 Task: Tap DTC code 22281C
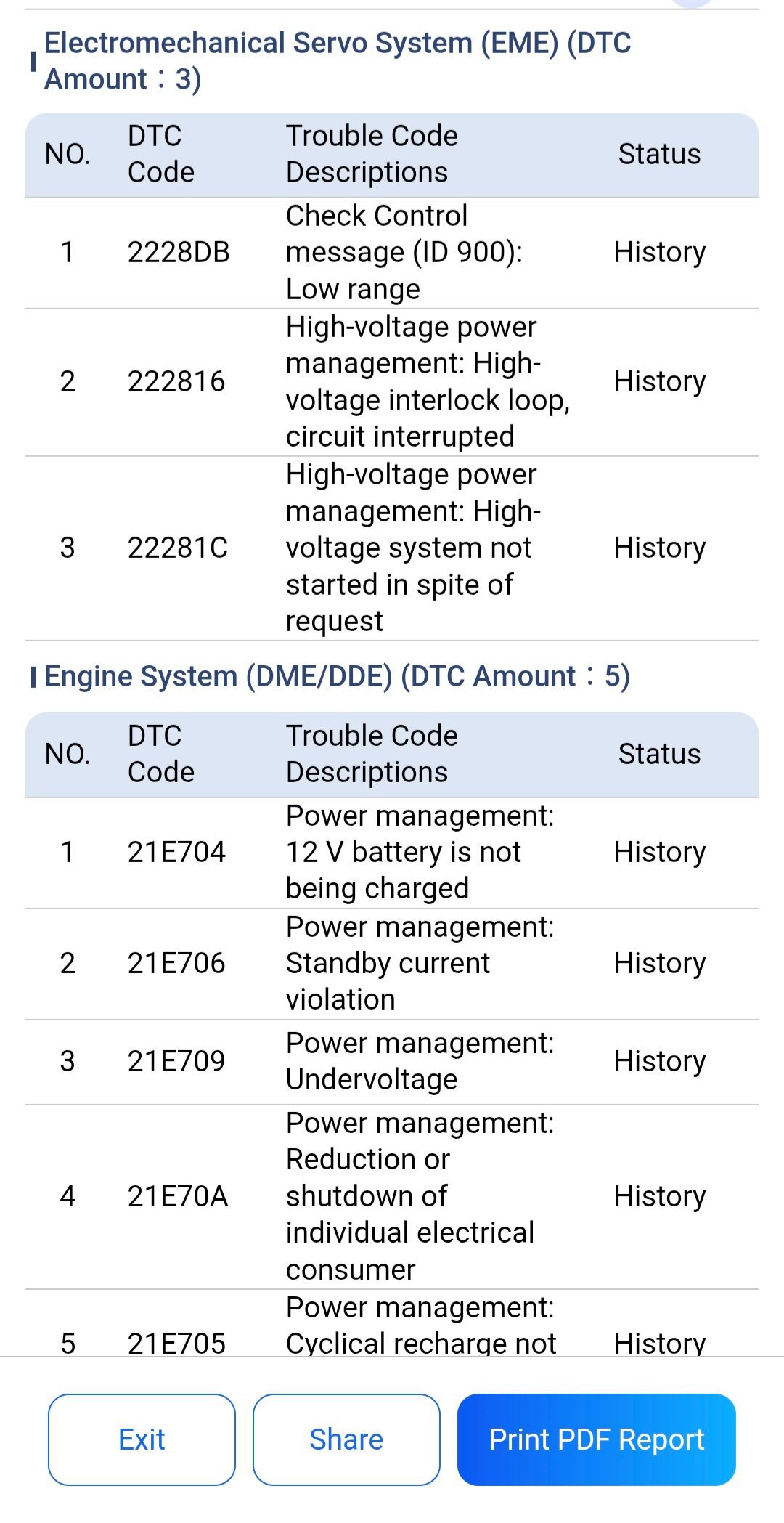(178, 548)
